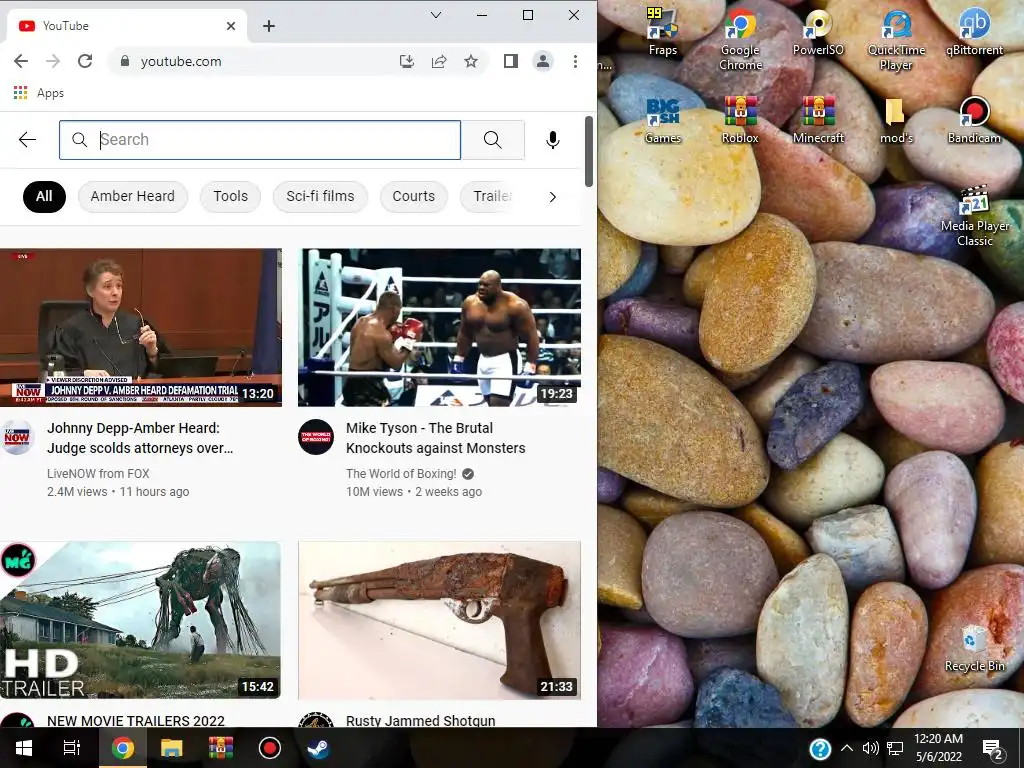
Task: Show more filter chips with right chevron
Action: (552, 197)
